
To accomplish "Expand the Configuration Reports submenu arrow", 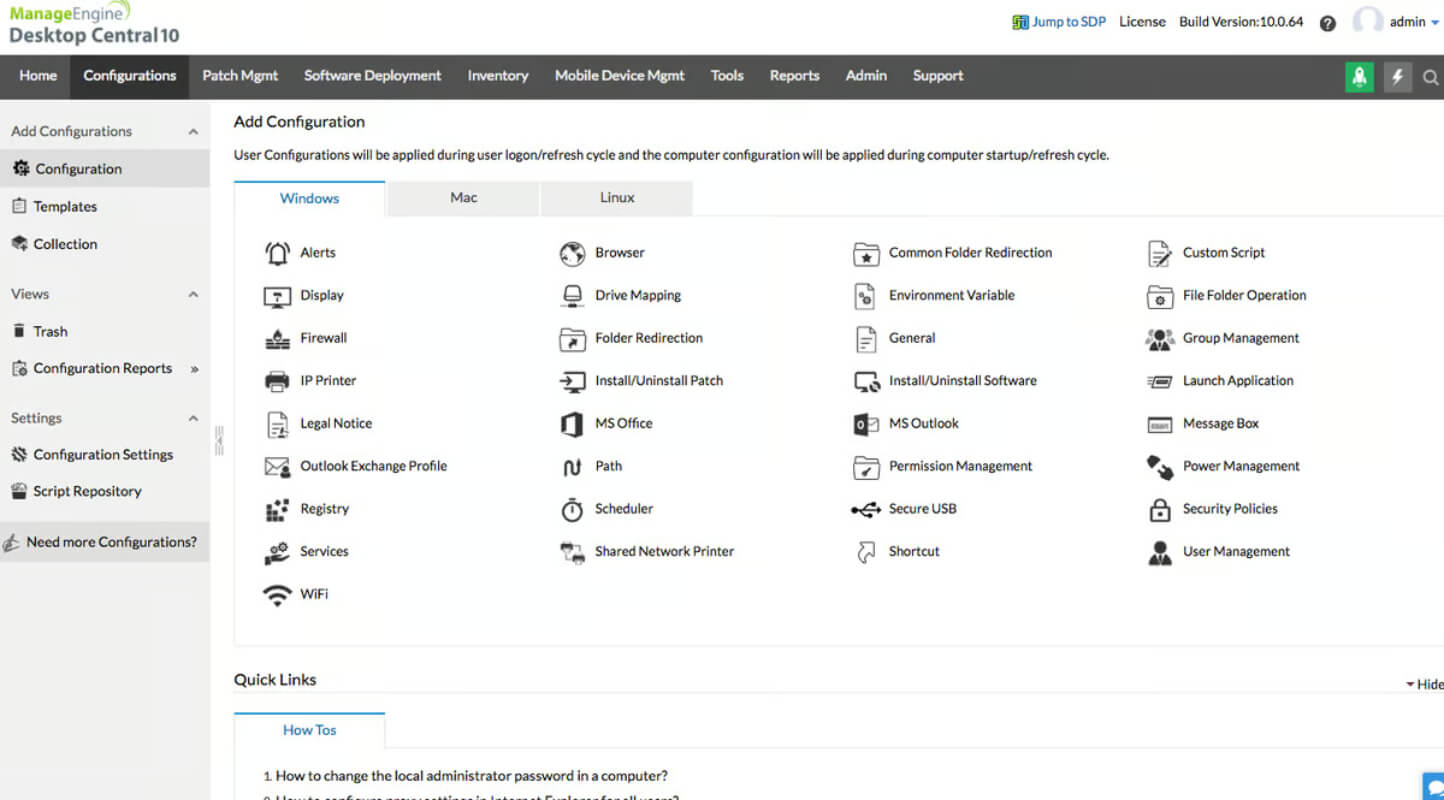I will pyautogui.click(x=194, y=369).
